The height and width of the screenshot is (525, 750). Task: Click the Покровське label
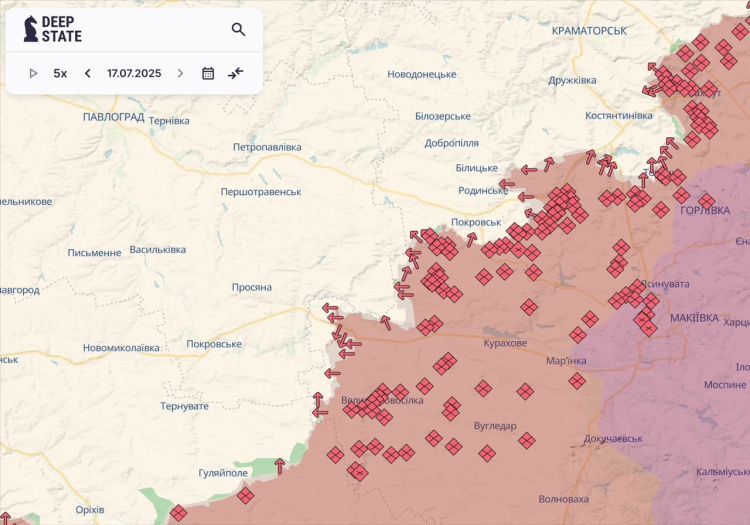tap(214, 344)
